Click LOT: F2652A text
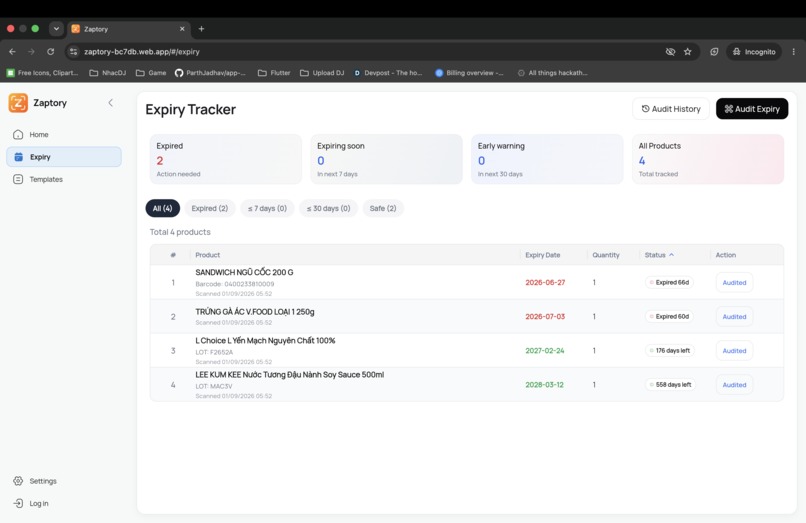 214,352
